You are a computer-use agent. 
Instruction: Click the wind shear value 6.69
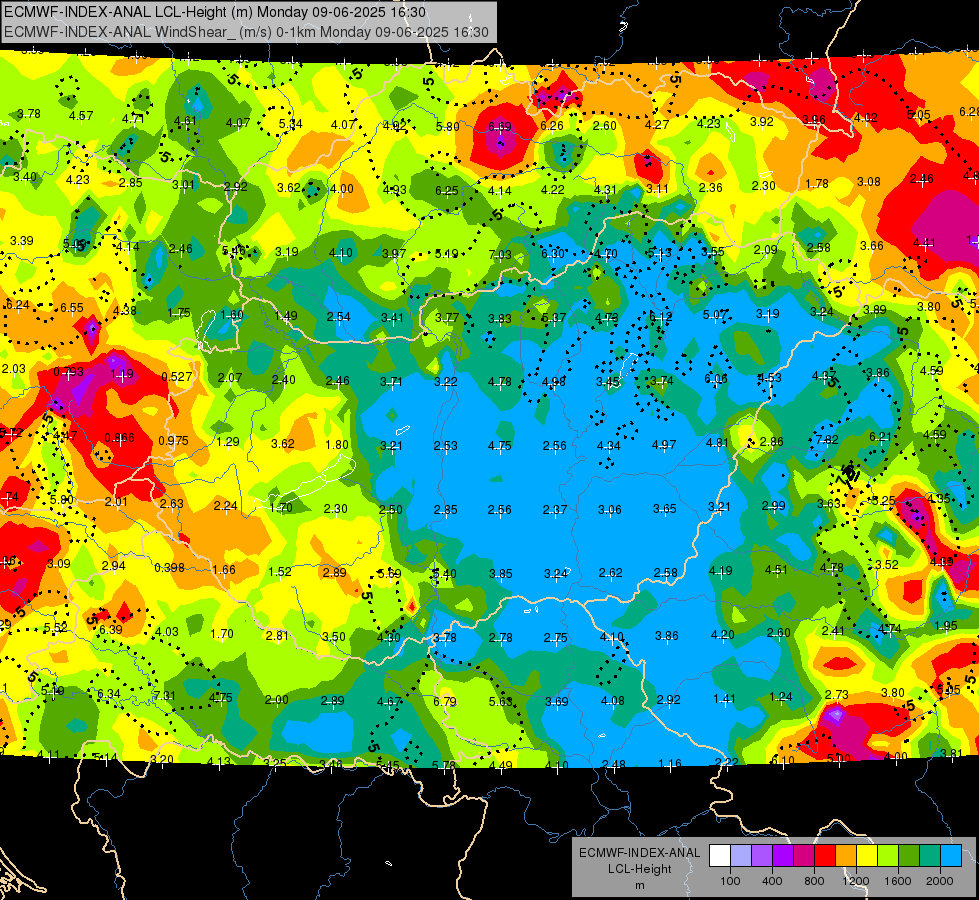pyautogui.click(x=499, y=127)
